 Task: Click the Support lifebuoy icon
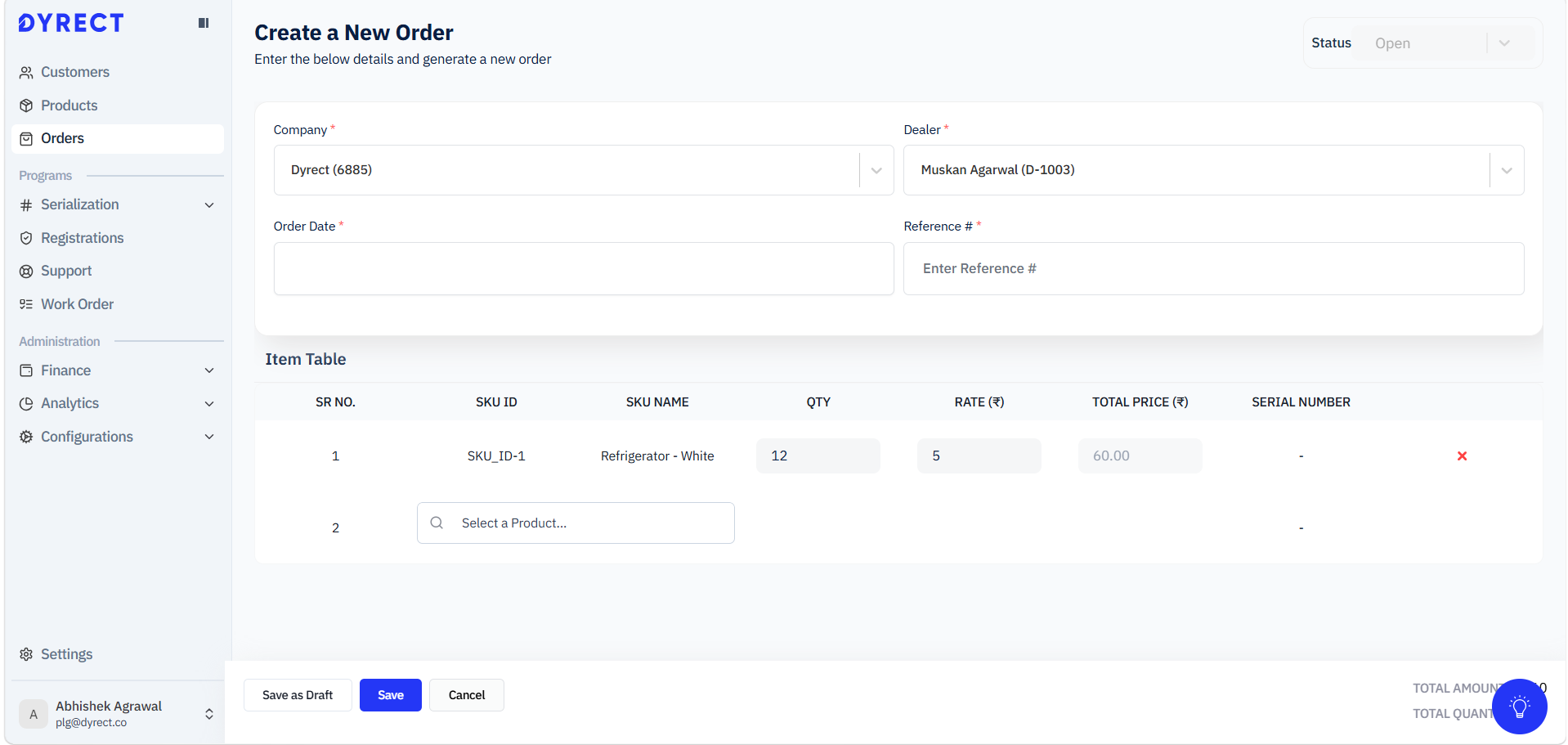point(26,272)
